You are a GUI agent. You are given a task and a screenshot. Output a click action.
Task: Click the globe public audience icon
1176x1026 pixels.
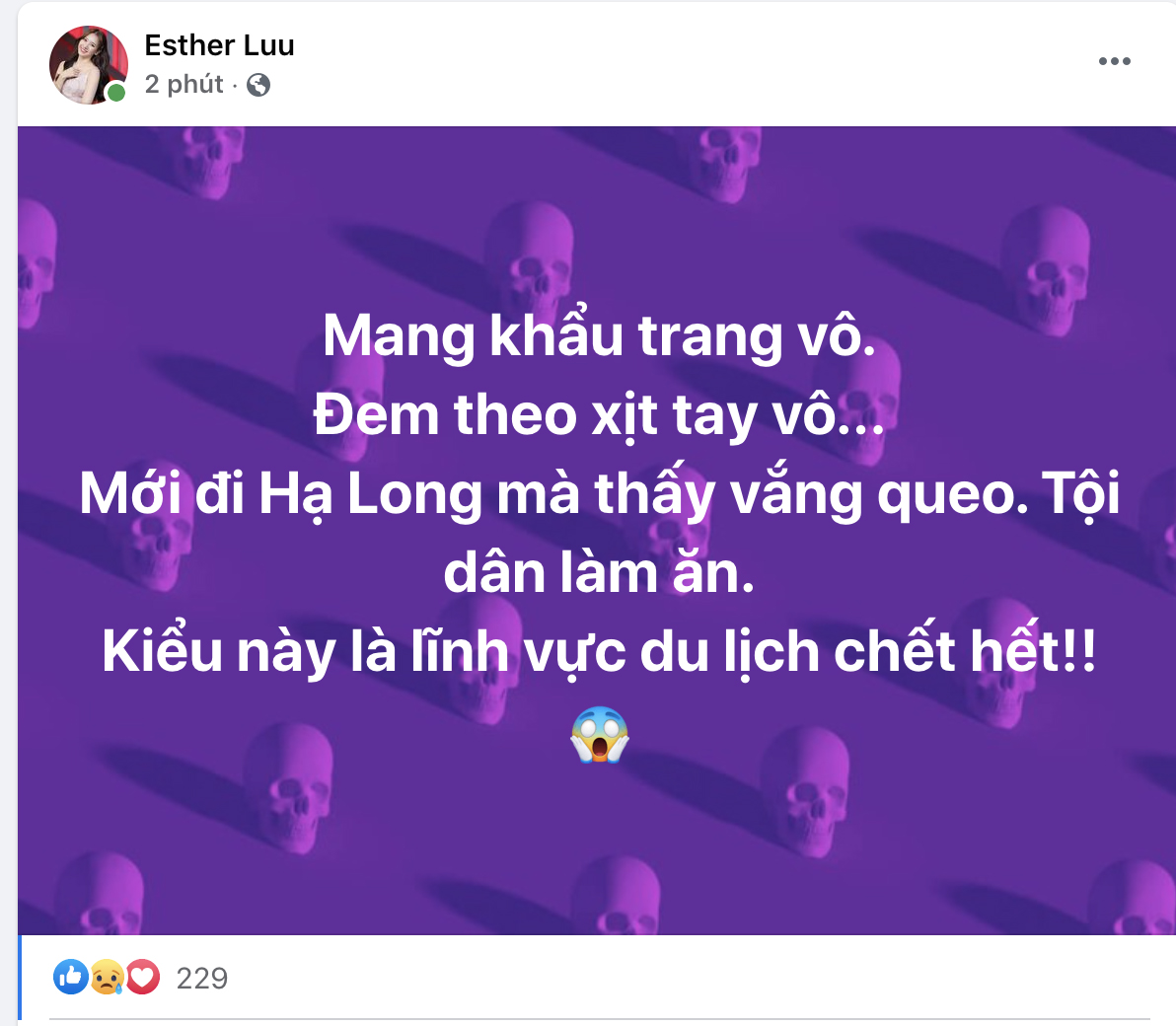258,85
